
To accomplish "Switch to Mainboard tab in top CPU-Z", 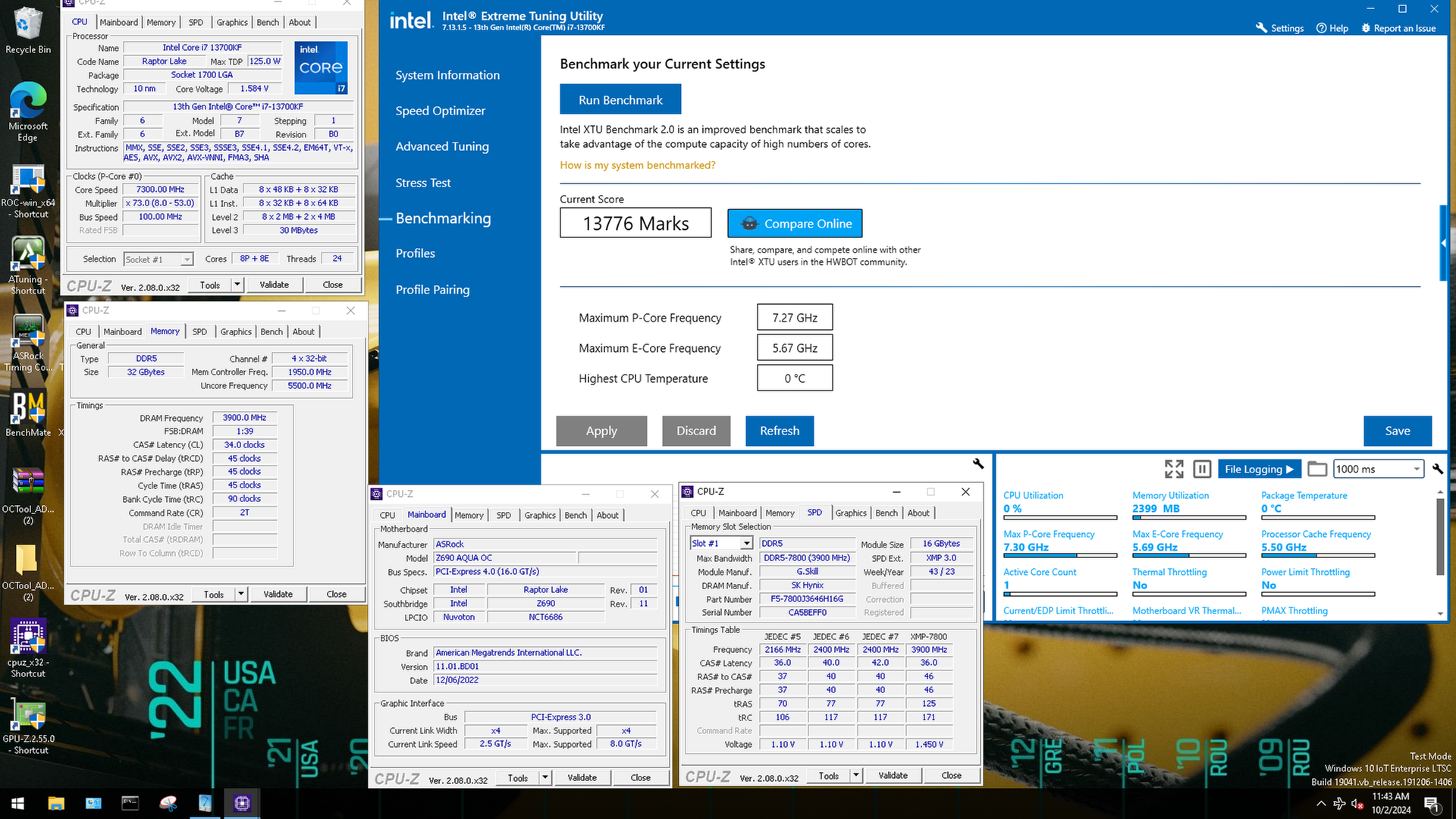I will click(118, 22).
